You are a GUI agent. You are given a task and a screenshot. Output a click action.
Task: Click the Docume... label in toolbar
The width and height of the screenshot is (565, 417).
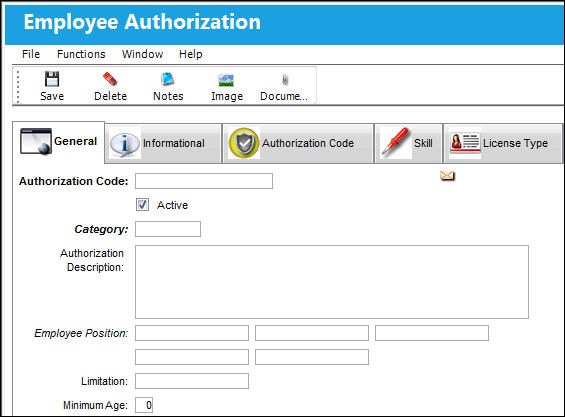pyautogui.click(x=284, y=96)
